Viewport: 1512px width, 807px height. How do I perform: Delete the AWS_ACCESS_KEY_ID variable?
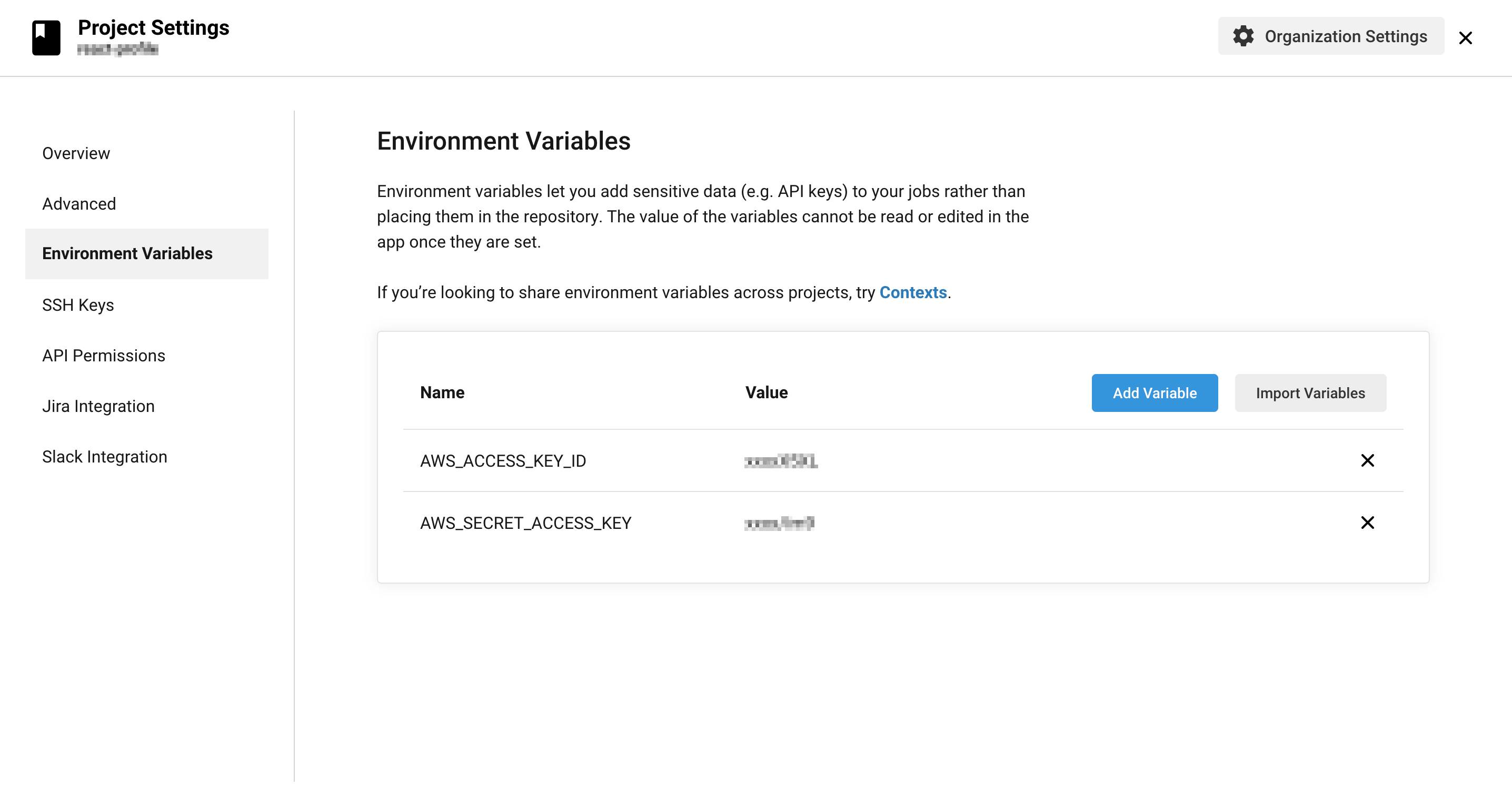click(1367, 460)
